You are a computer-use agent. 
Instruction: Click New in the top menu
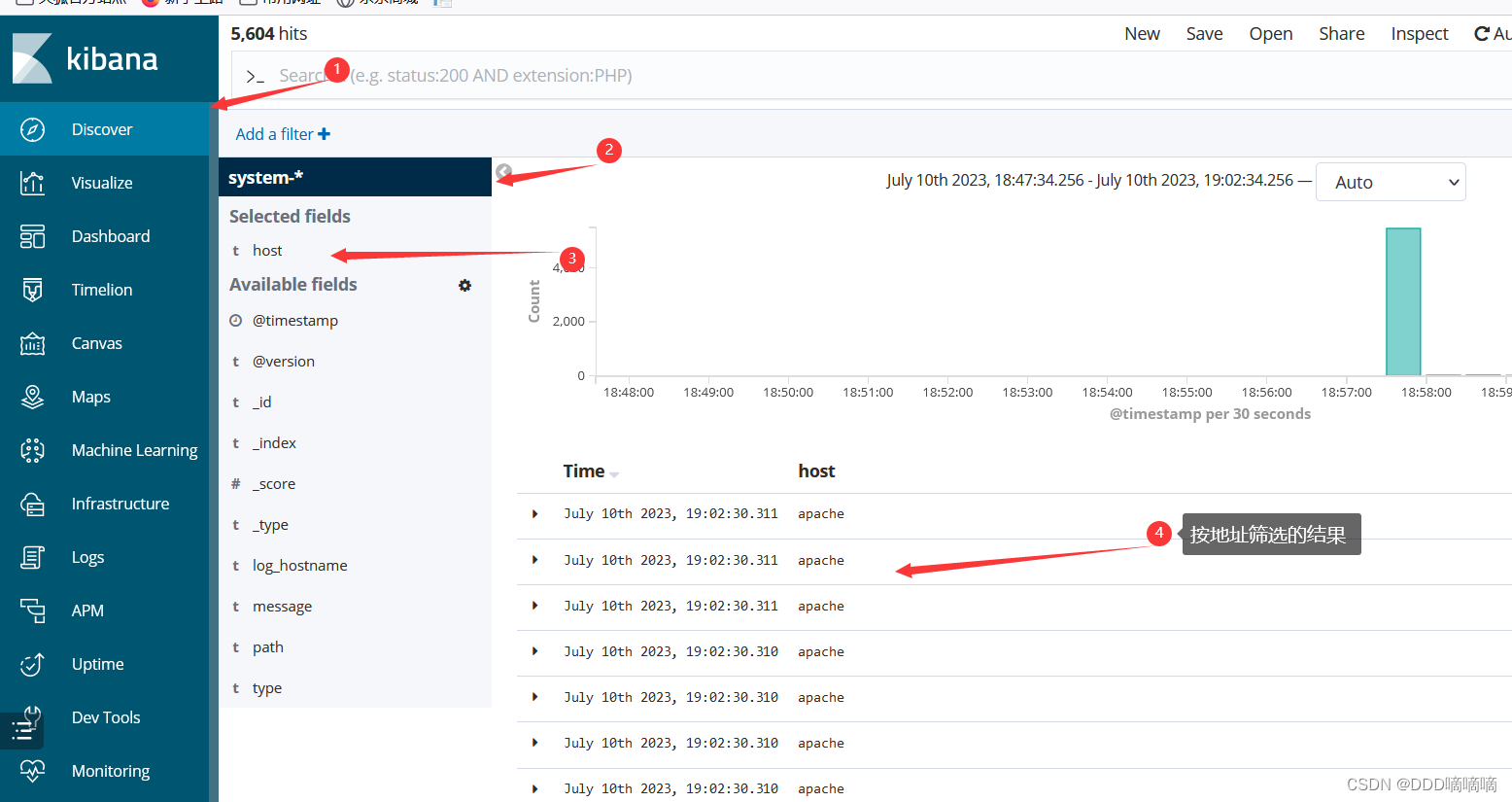(1142, 34)
